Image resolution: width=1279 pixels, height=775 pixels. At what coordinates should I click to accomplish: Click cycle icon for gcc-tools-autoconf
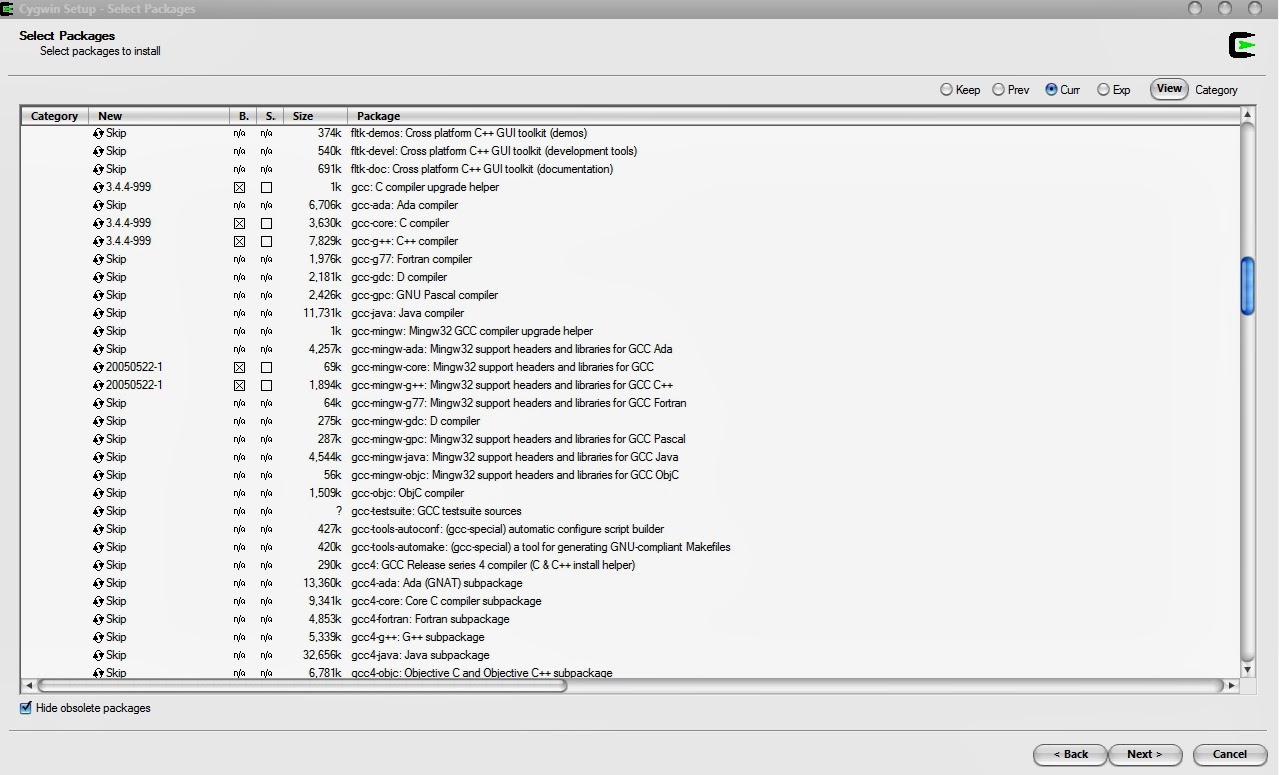(99, 529)
